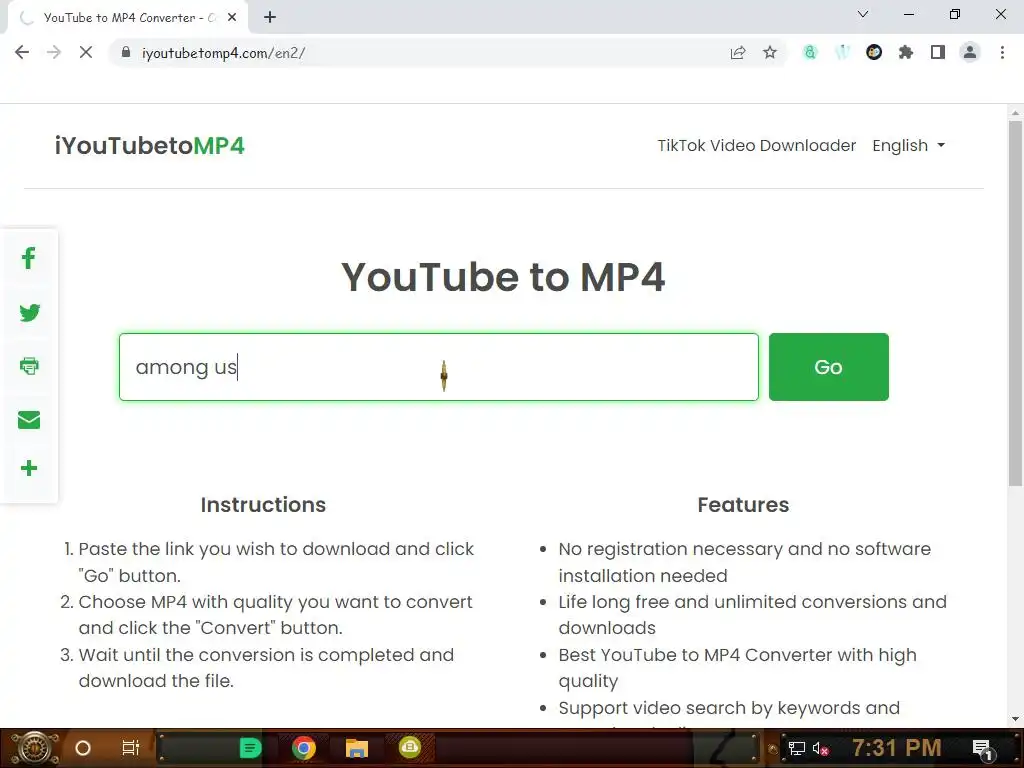The height and width of the screenshot is (768, 1024).
Task: Click the 'Choose MP4 with quality' instruction
Action: (276, 615)
